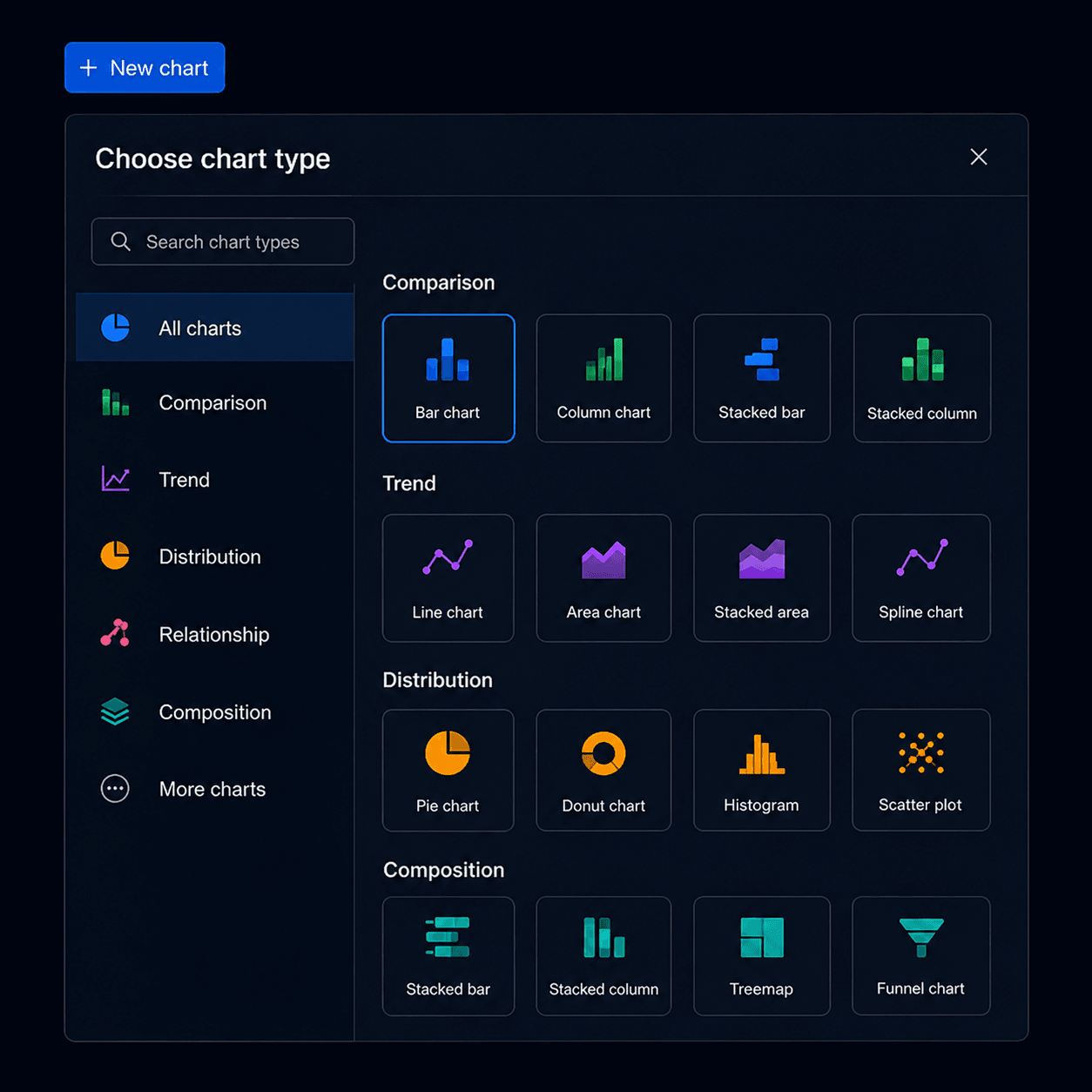Filter by Relationship category

click(x=215, y=635)
